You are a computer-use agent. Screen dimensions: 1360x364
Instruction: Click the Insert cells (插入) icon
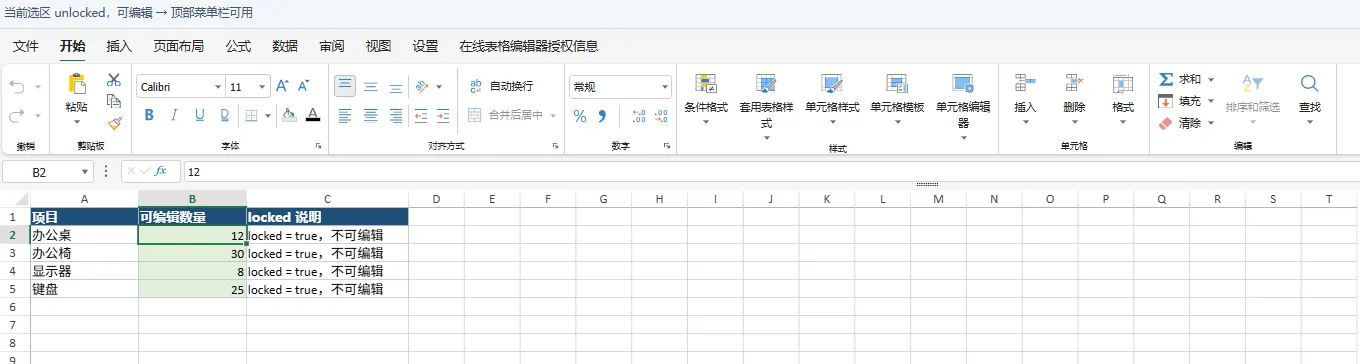pyautogui.click(x=1025, y=84)
